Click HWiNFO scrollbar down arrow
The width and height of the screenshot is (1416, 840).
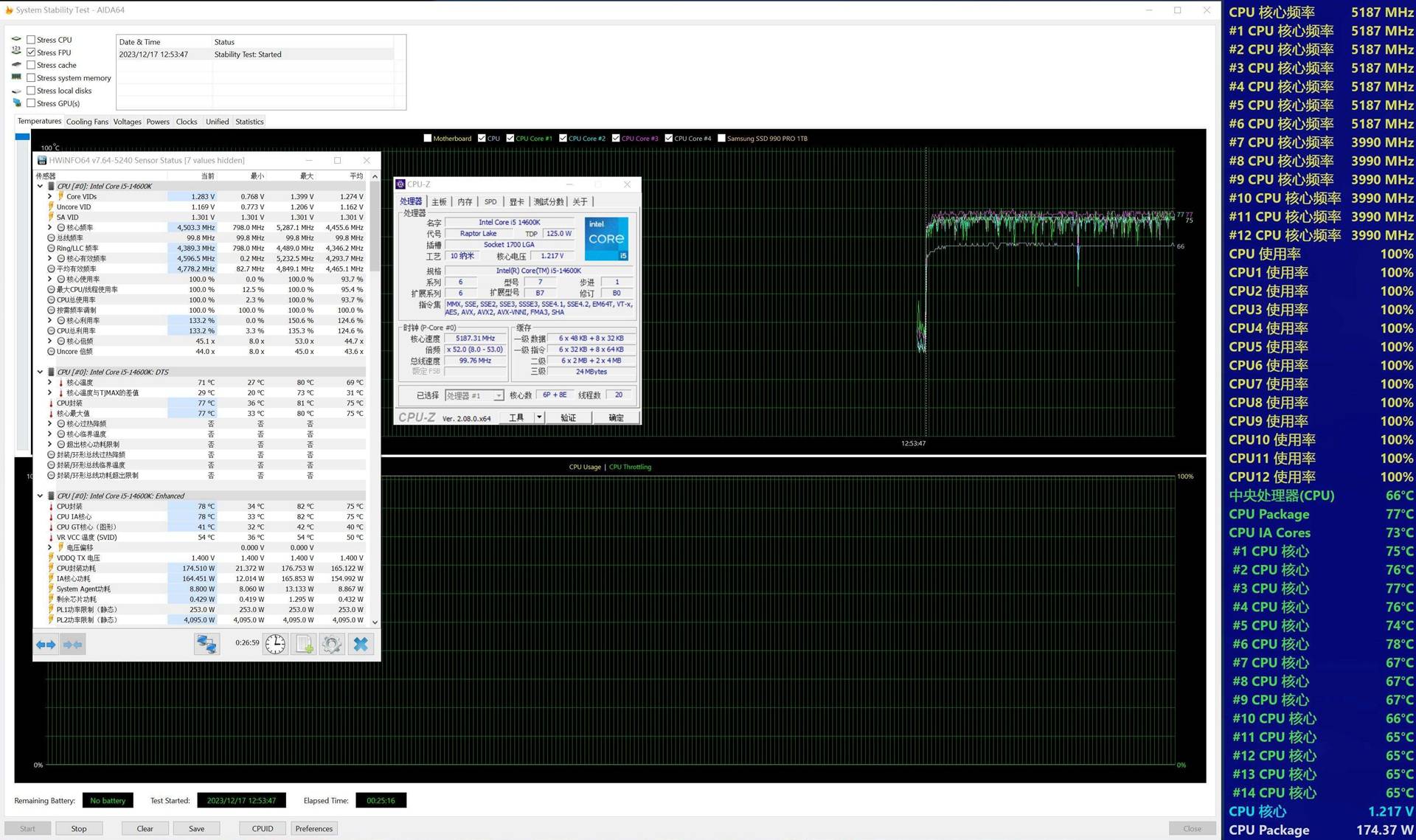(x=375, y=622)
